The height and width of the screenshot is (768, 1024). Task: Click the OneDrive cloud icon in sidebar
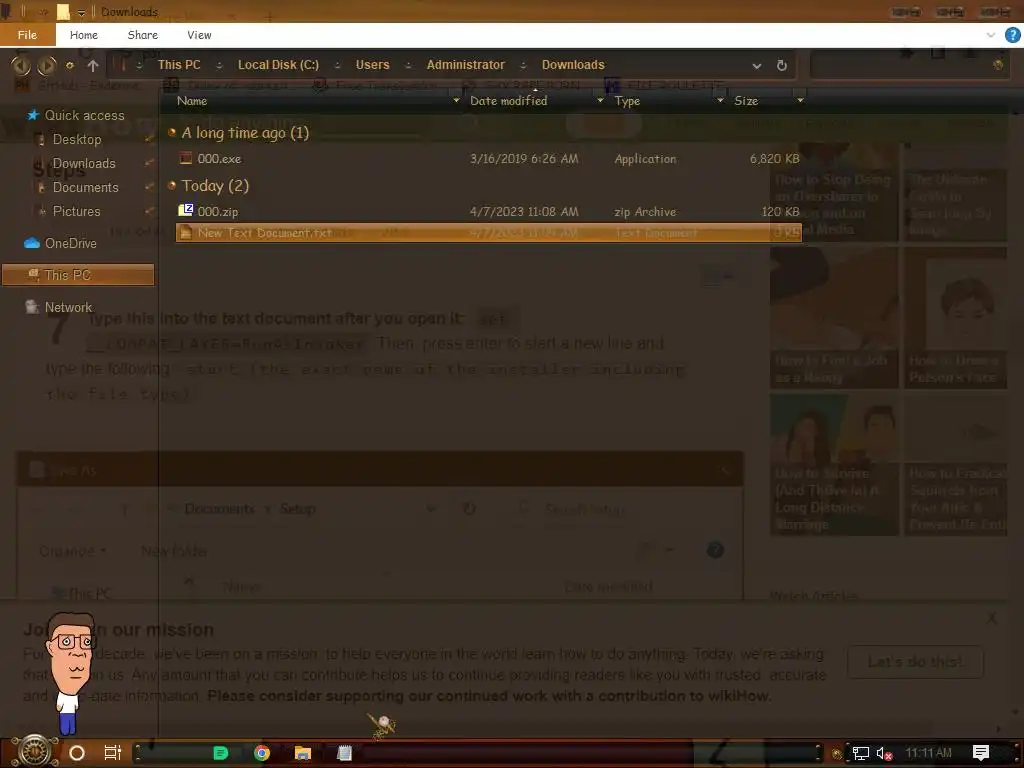(x=32, y=243)
